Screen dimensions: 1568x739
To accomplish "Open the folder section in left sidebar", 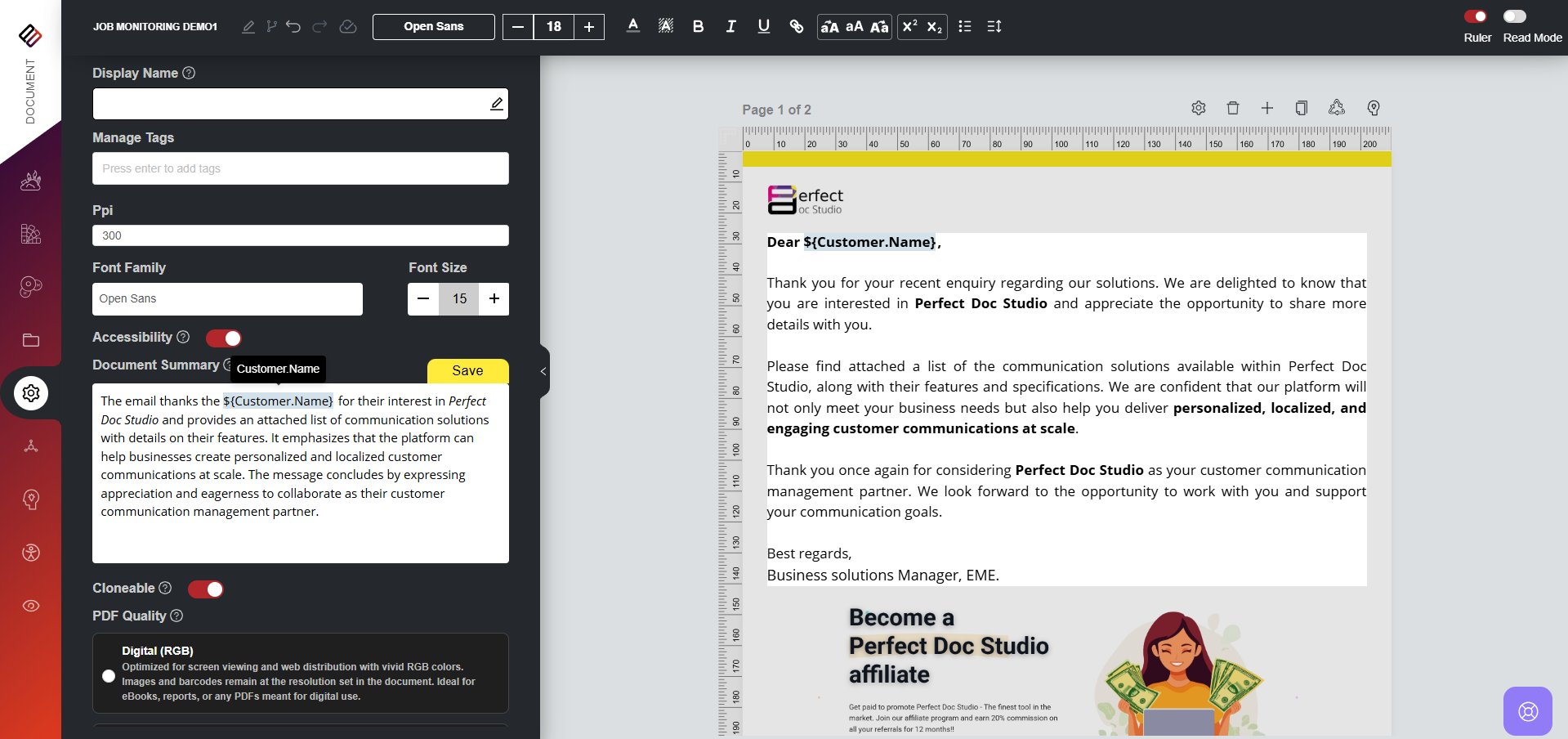I will (x=31, y=340).
